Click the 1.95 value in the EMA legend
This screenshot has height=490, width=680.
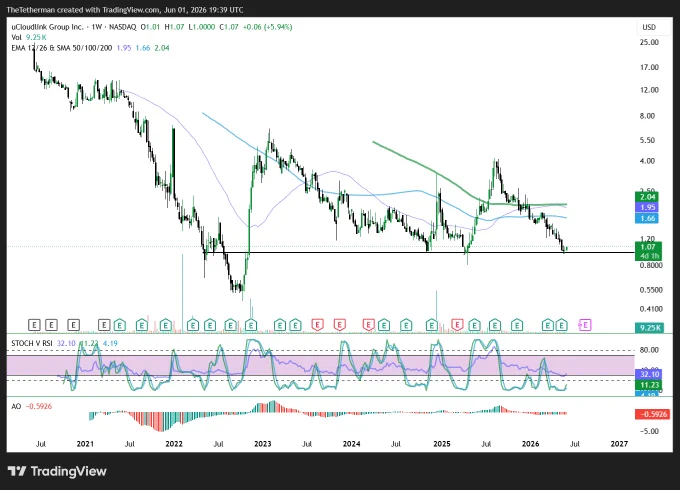pyautogui.click(x=124, y=48)
